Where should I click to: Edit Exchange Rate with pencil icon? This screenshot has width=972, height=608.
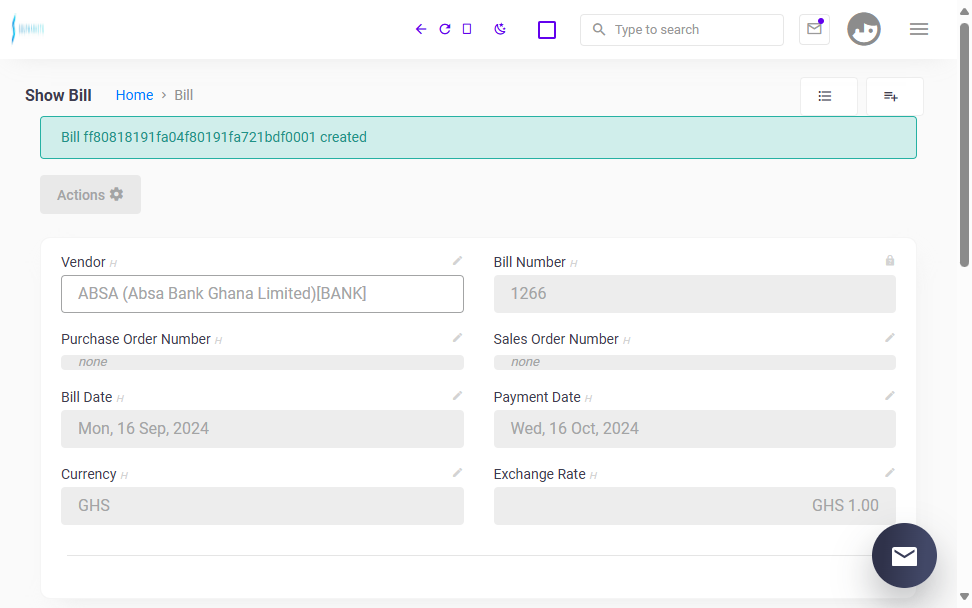(x=890, y=473)
